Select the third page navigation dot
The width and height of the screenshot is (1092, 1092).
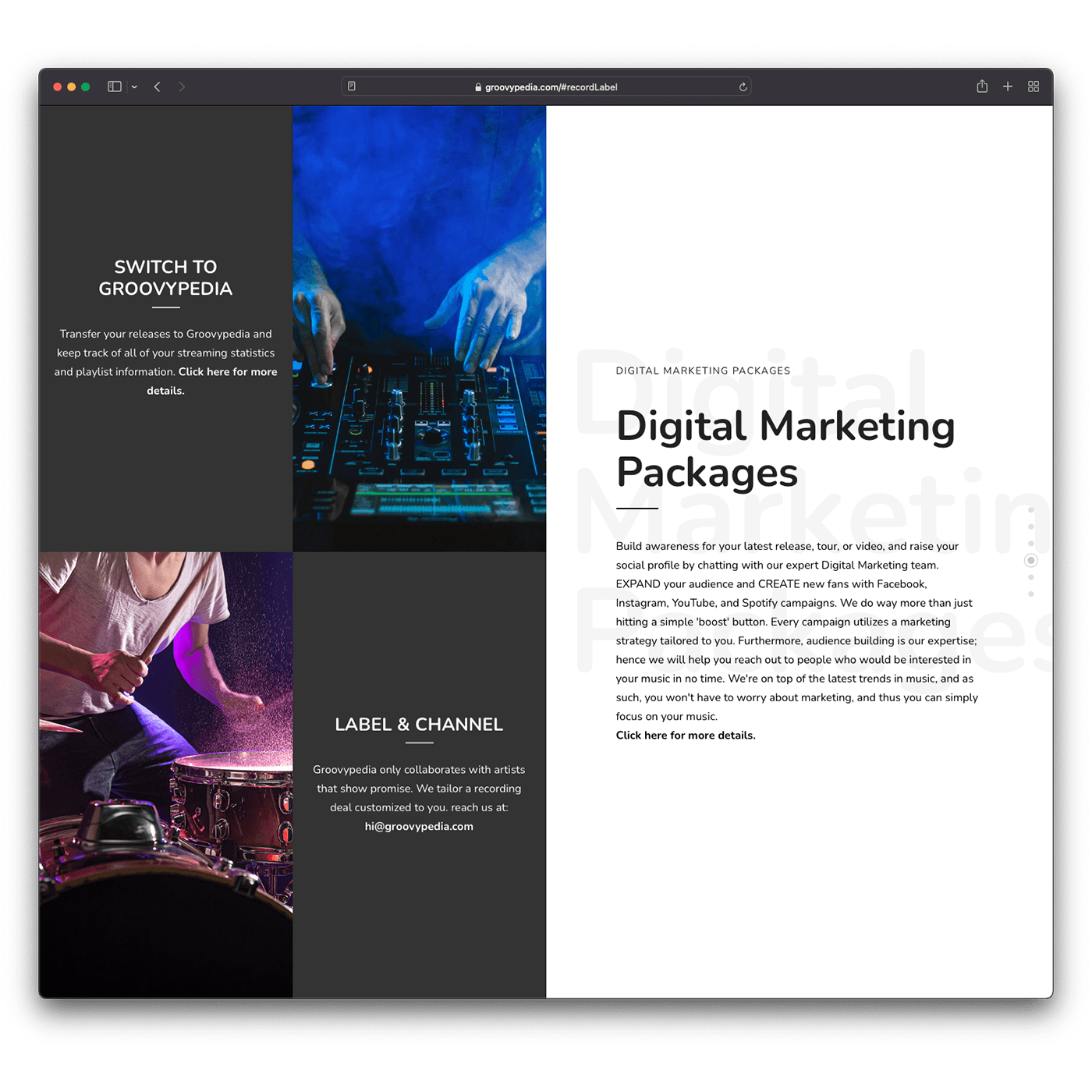pyautogui.click(x=1031, y=544)
